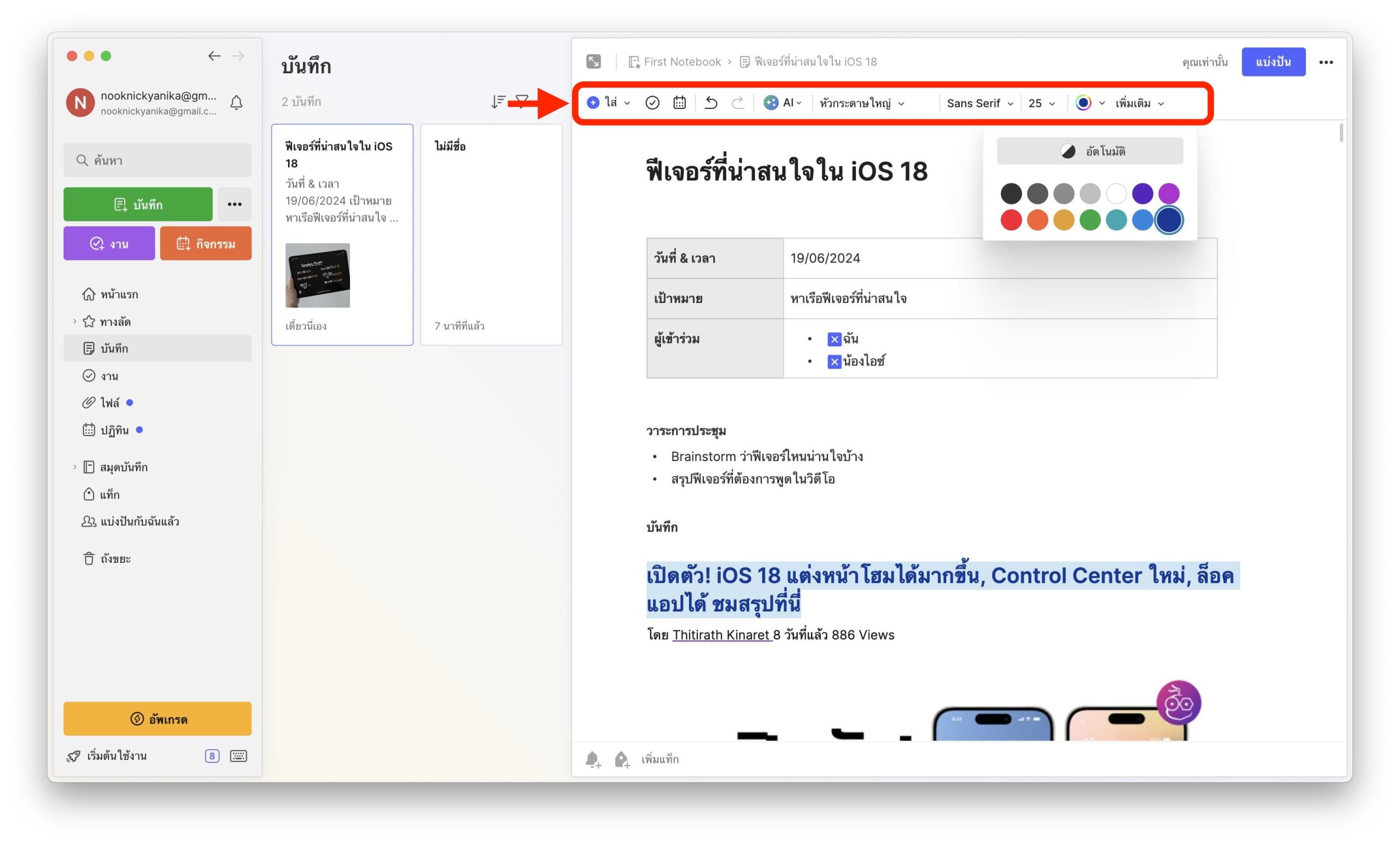This screenshot has height=845, width=1400.
Task: Expand the note with the full-screen icon
Action: point(594,61)
